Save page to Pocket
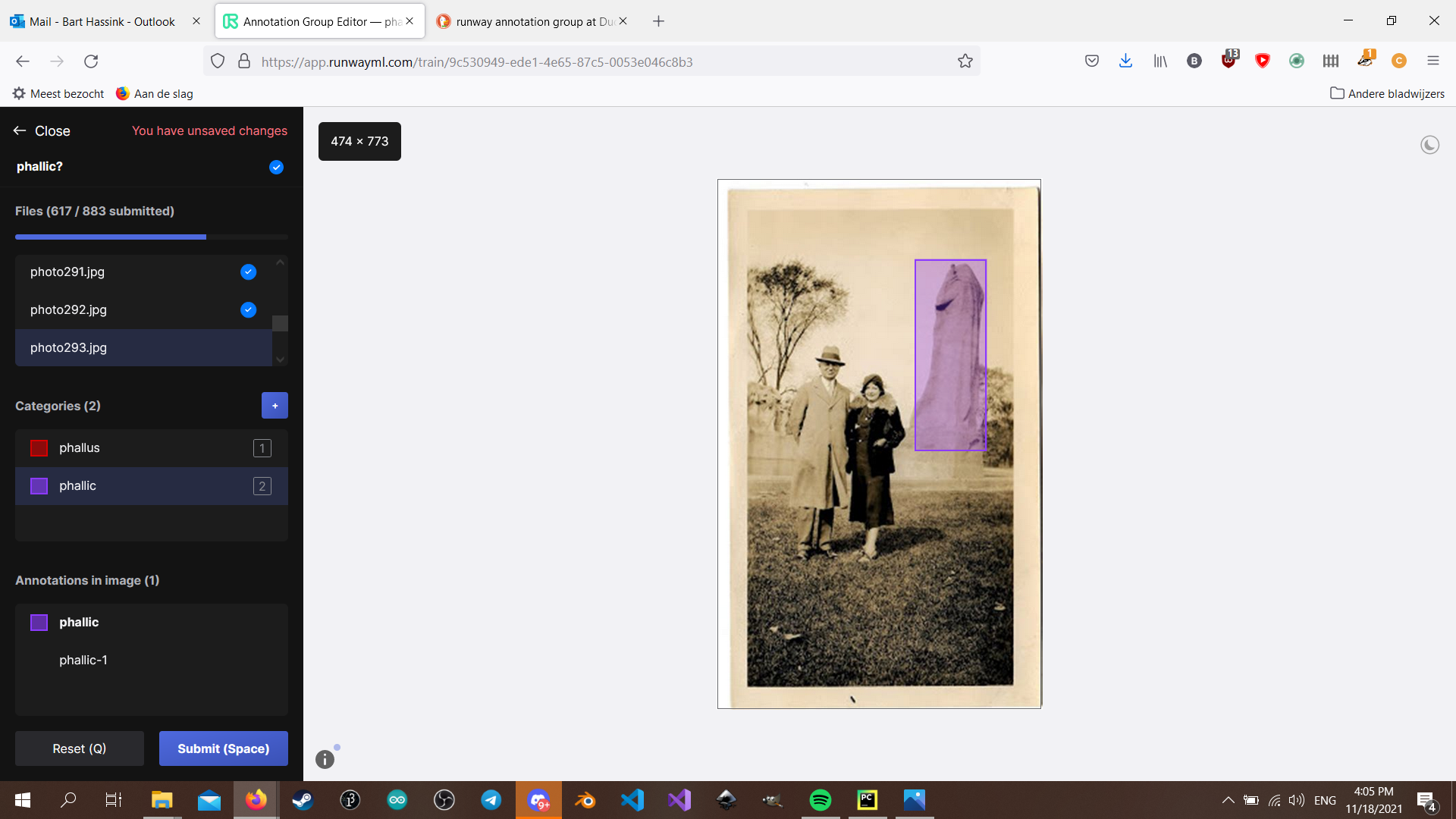 pos(1092,61)
